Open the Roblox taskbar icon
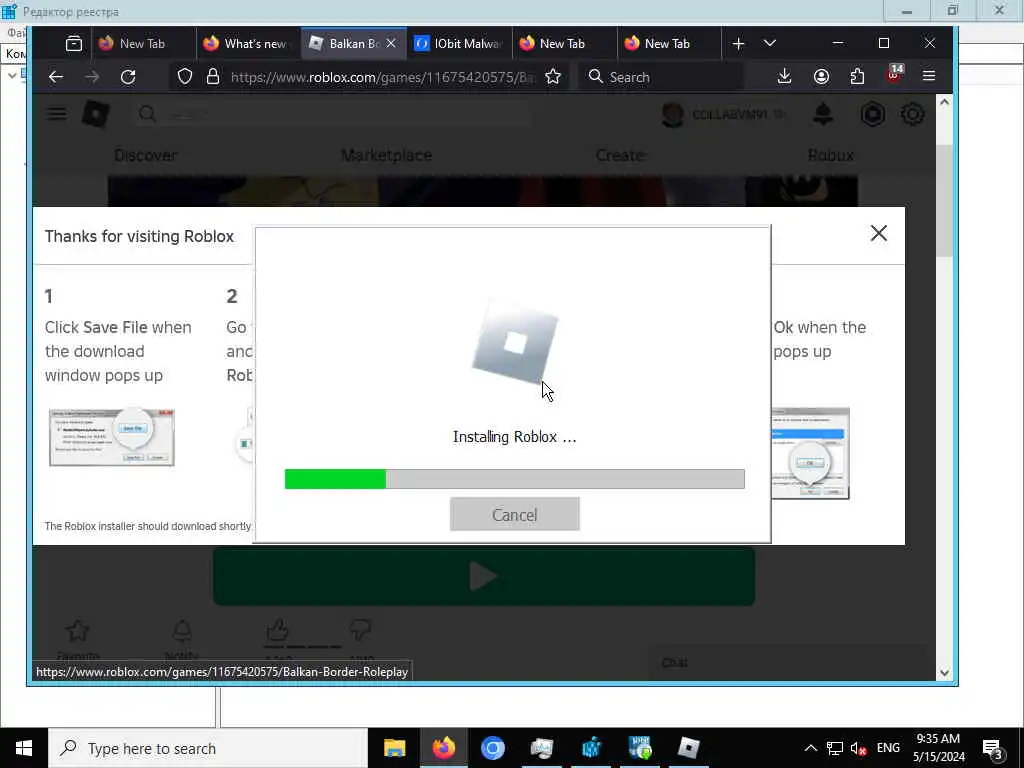The height and width of the screenshot is (768, 1024). [x=688, y=748]
